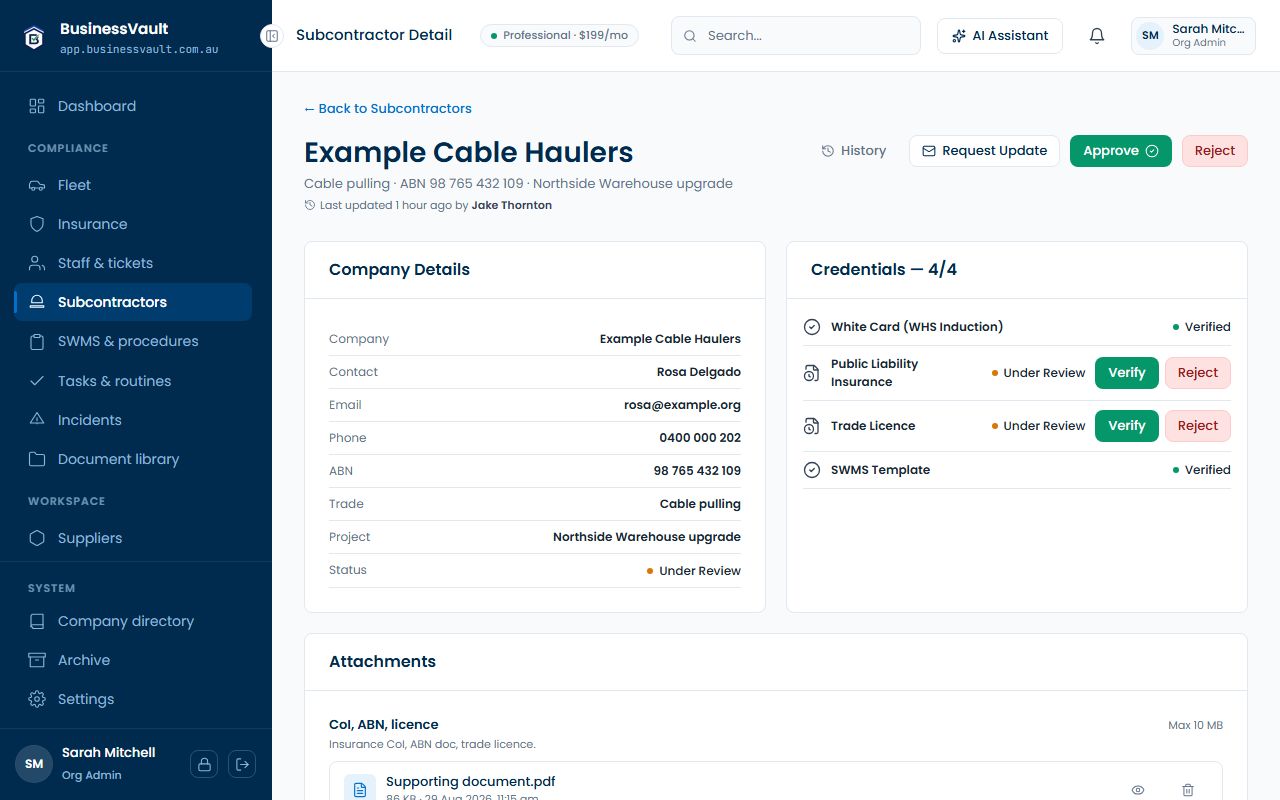
Task: Approve the Example Cable Haulers subcontractor
Action: pyautogui.click(x=1121, y=151)
